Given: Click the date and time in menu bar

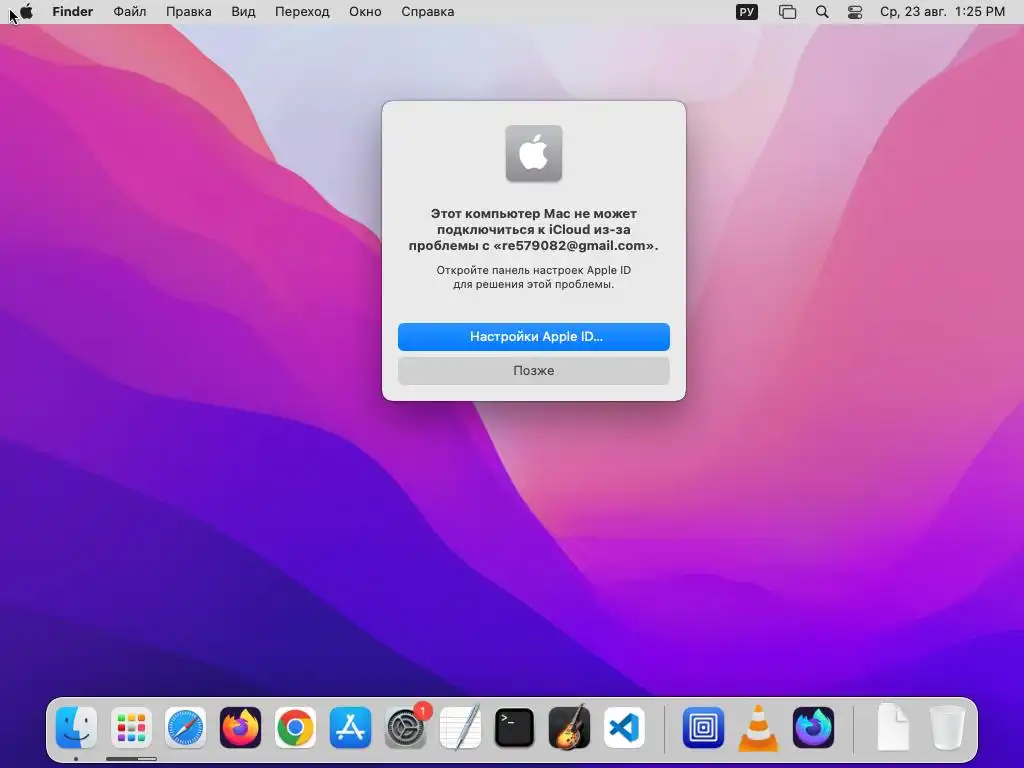Looking at the screenshot, I should (942, 12).
